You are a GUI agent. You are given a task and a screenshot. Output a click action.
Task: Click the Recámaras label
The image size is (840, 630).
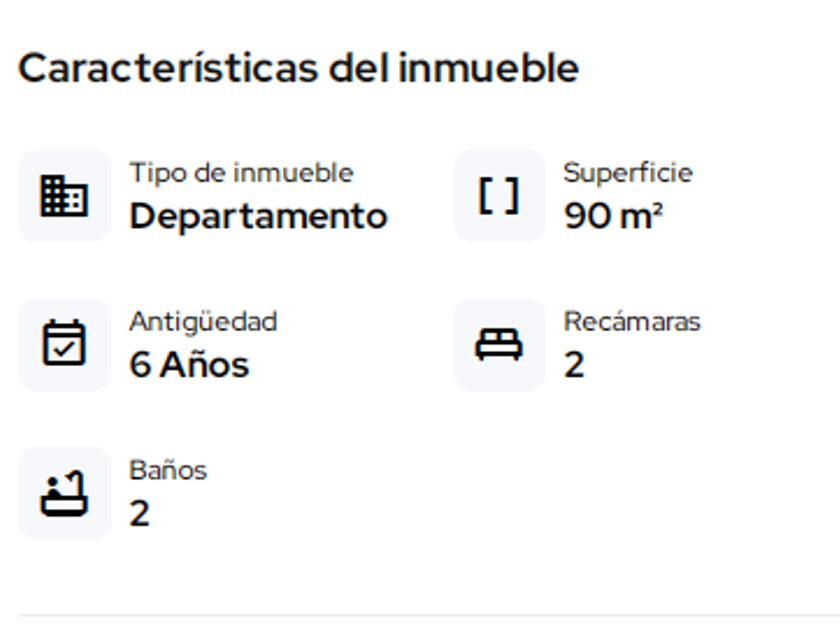tap(632, 322)
